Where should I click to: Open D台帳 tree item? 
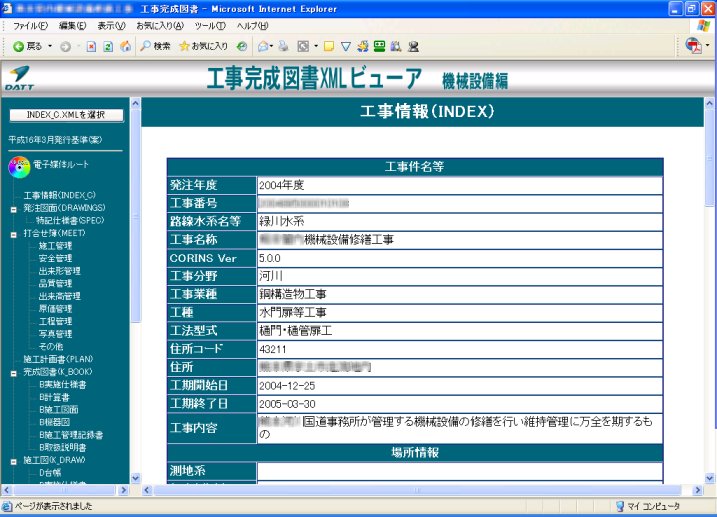[x=50, y=472]
